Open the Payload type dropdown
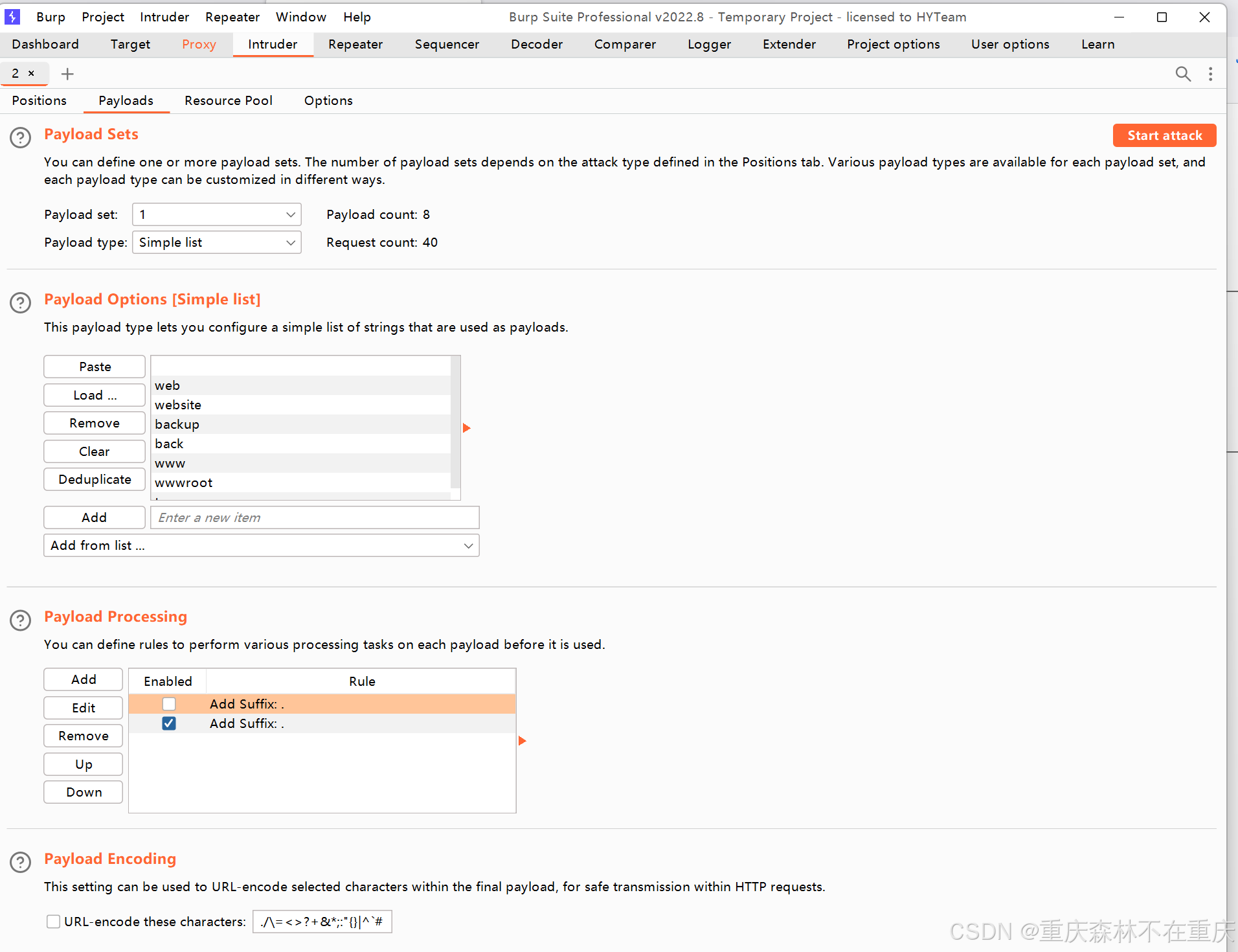 click(217, 242)
